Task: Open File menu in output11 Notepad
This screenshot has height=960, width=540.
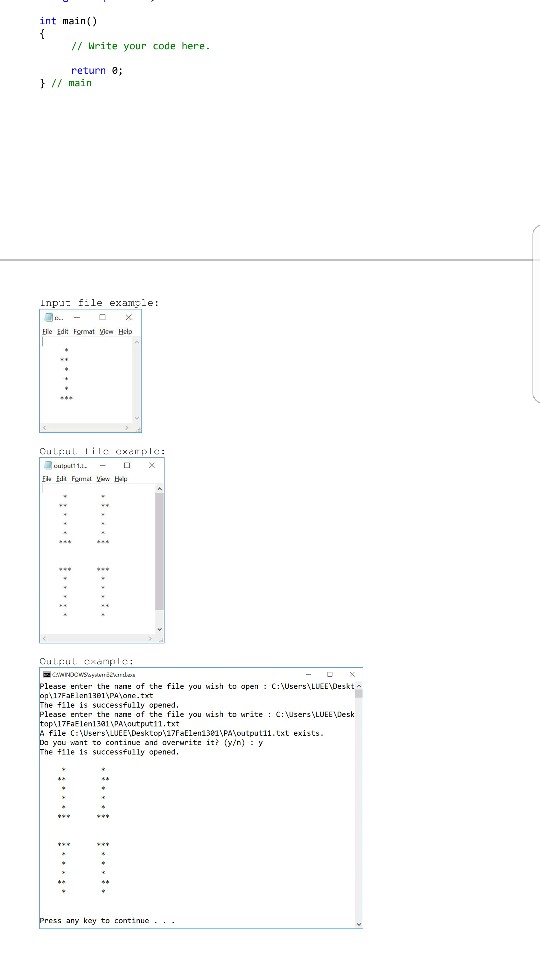Action: (47, 479)
